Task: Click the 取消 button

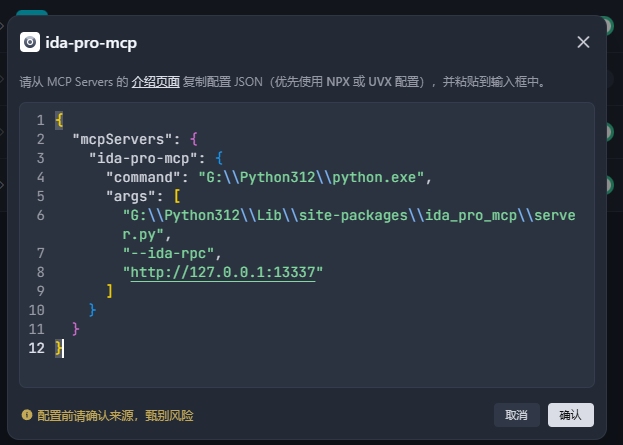Action: pyautogui.click(x=517, y=415)
